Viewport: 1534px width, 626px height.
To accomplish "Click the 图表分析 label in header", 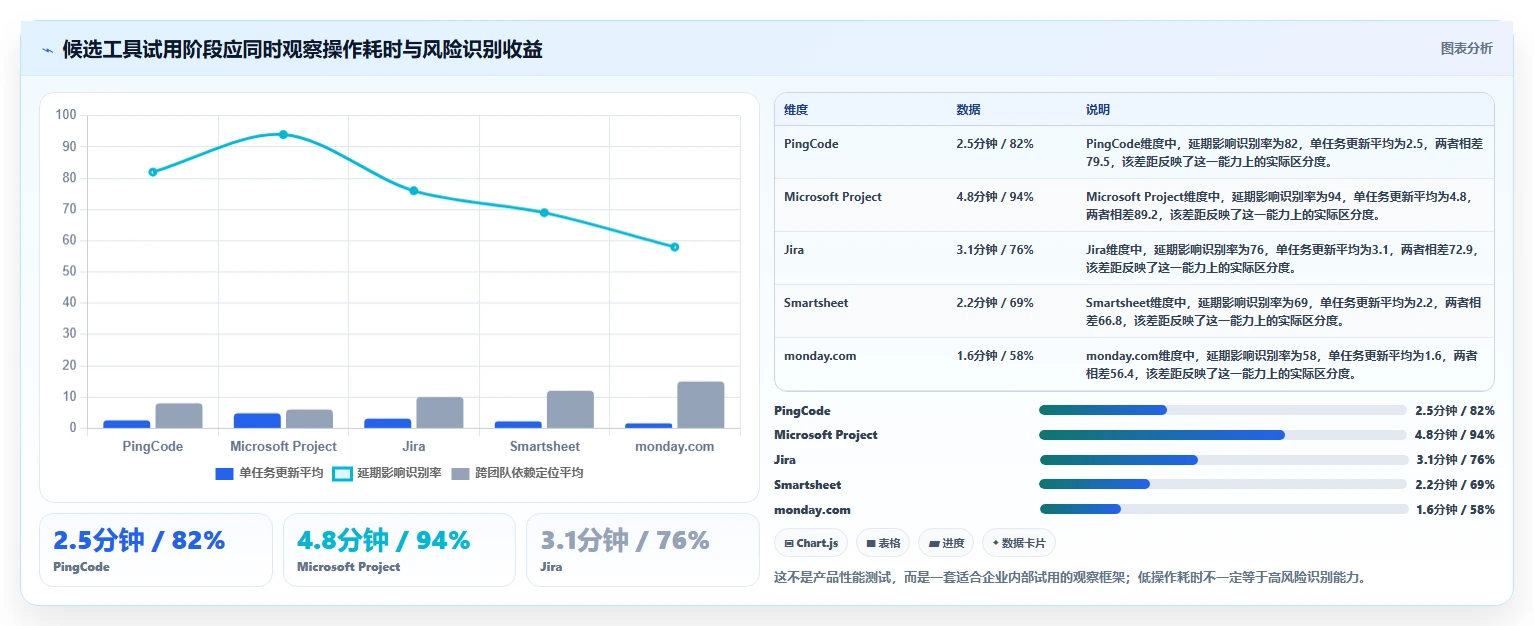I will point(1466,49).
